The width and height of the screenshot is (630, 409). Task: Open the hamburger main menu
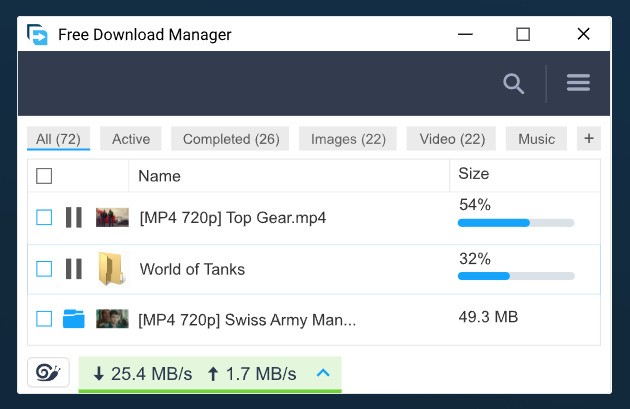(x=578, y=84)
